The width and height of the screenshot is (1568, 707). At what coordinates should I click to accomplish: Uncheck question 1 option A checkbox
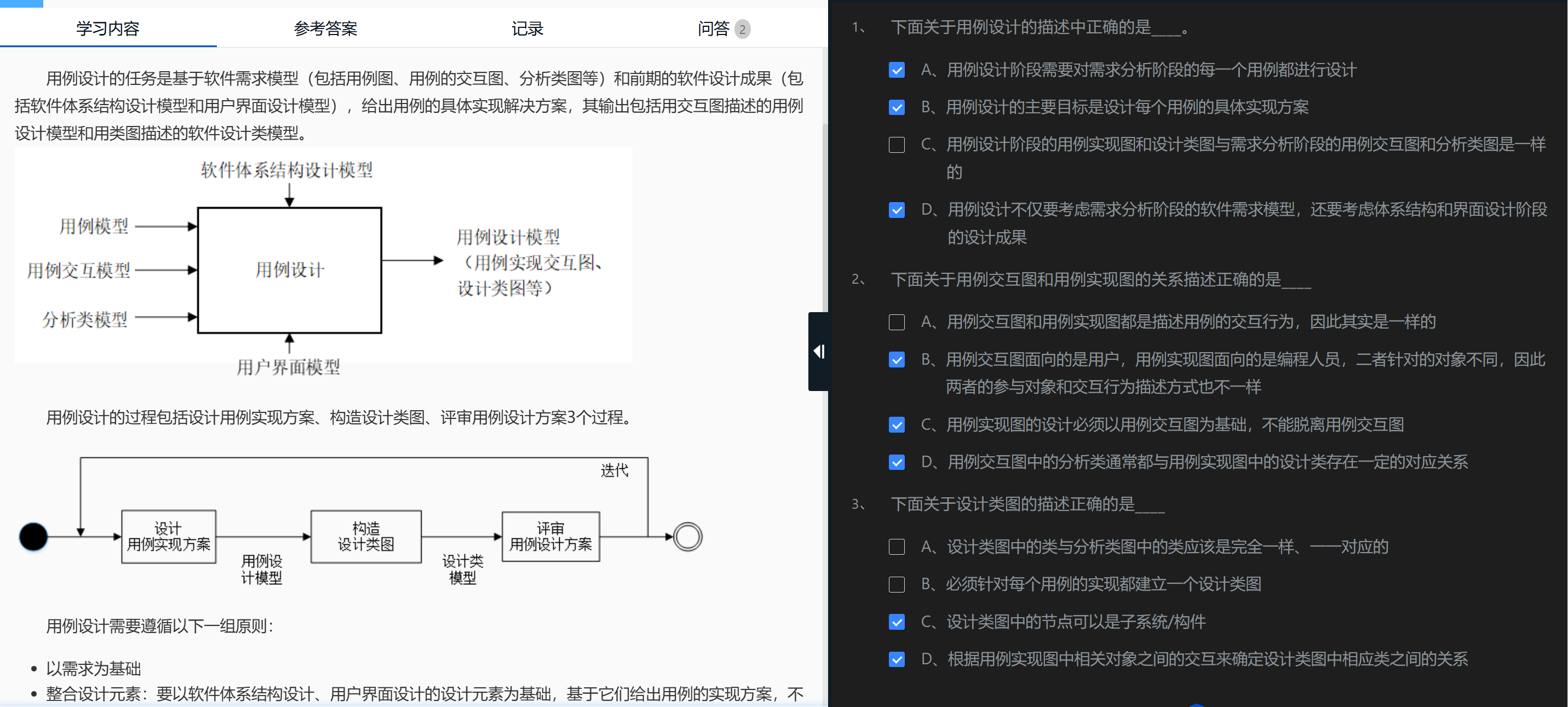pyautogui.click(x=896, y=70)
